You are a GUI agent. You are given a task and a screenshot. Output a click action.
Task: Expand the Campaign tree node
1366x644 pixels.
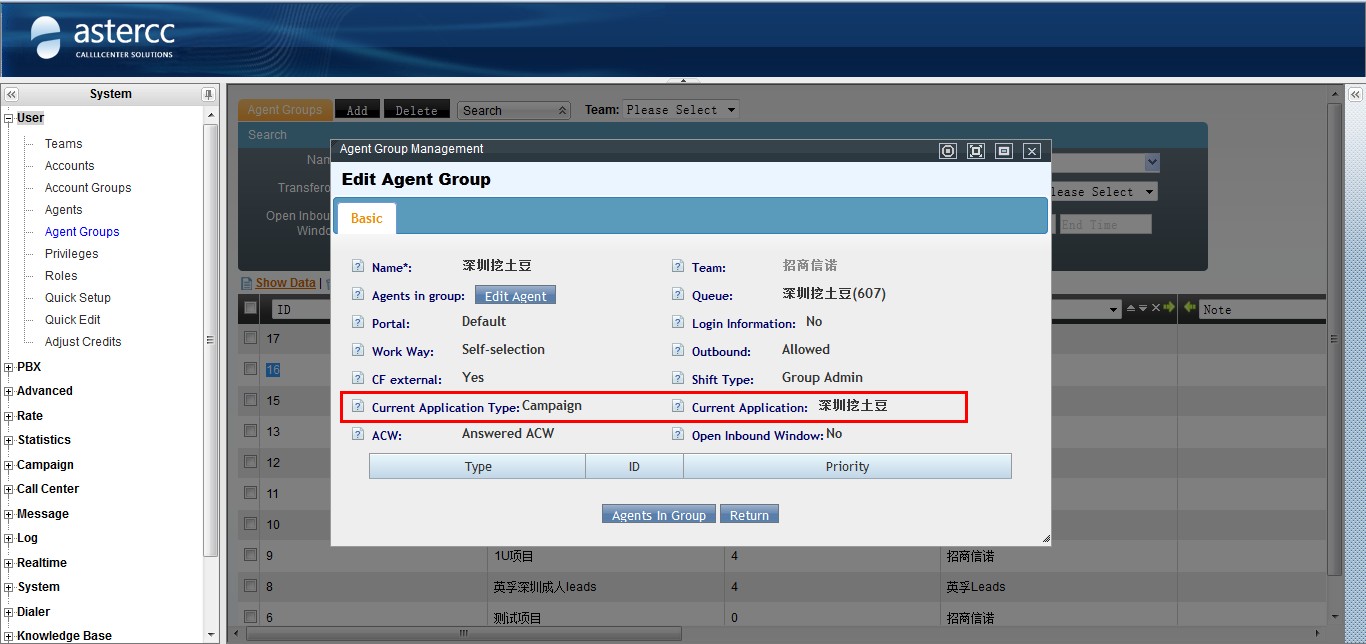(x=9, y=465)
